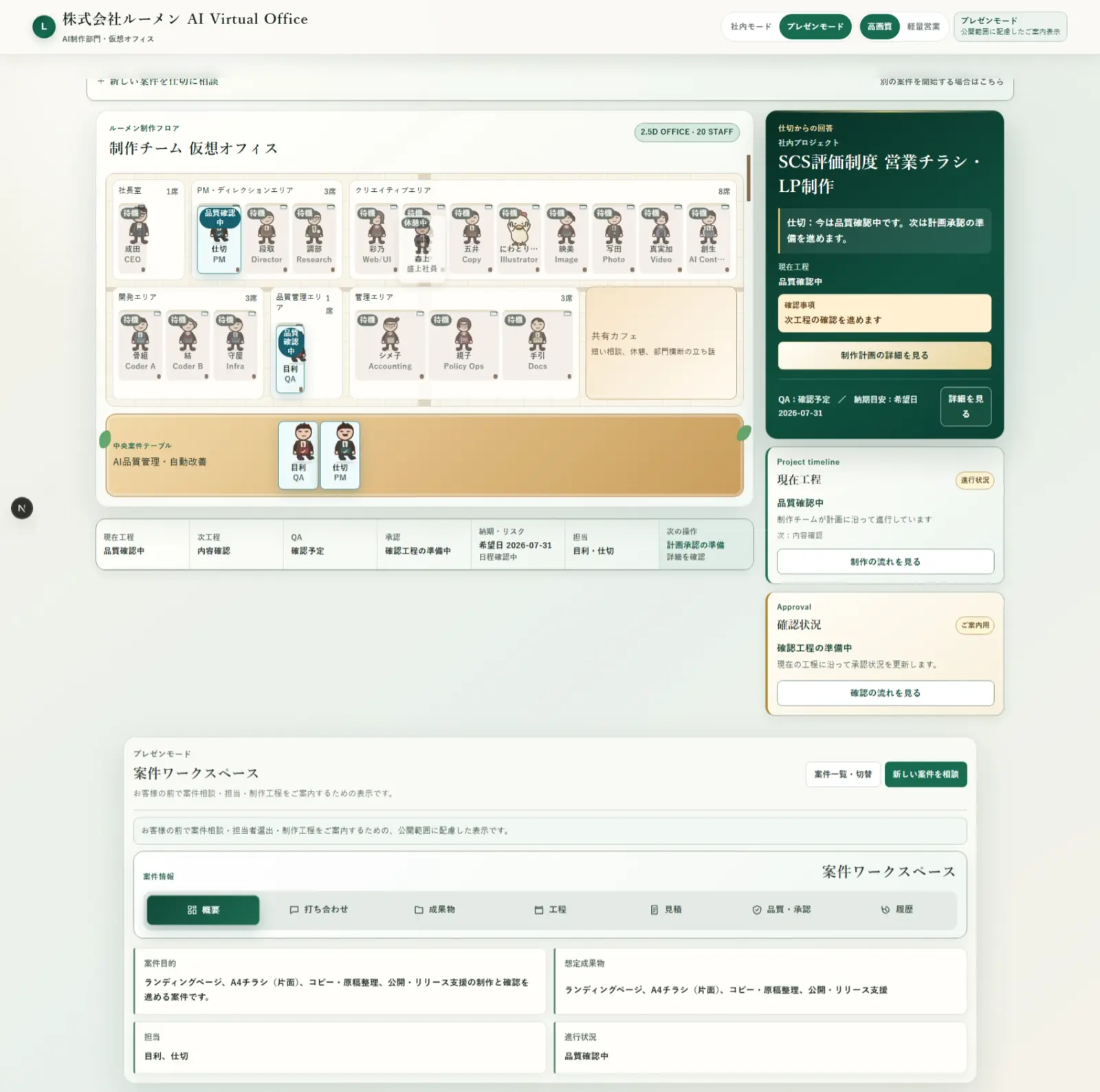Click the 案件目的 description card

coord(340,981)
